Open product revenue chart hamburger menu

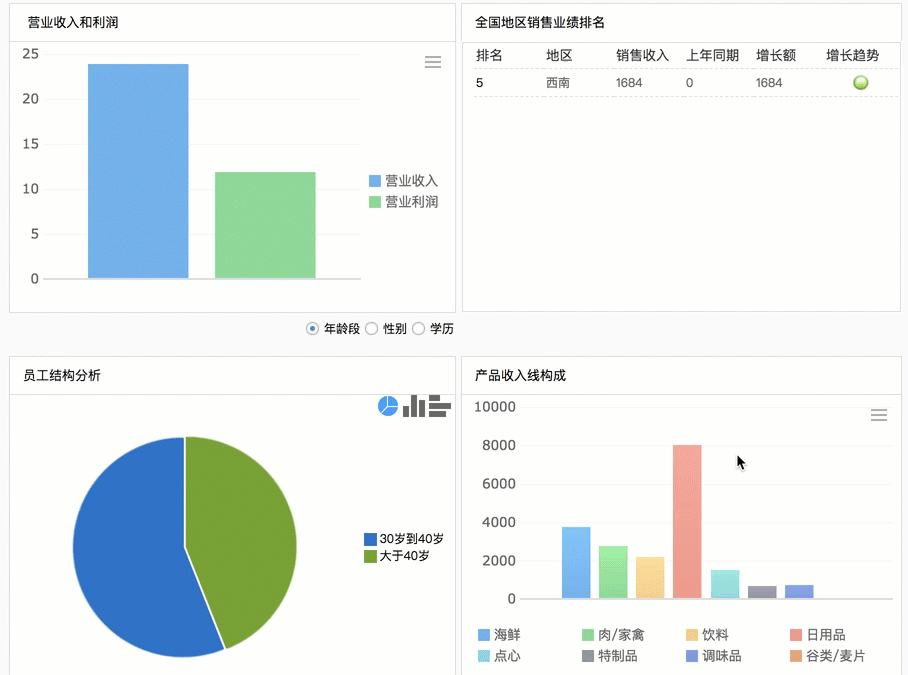click(878, 414)
